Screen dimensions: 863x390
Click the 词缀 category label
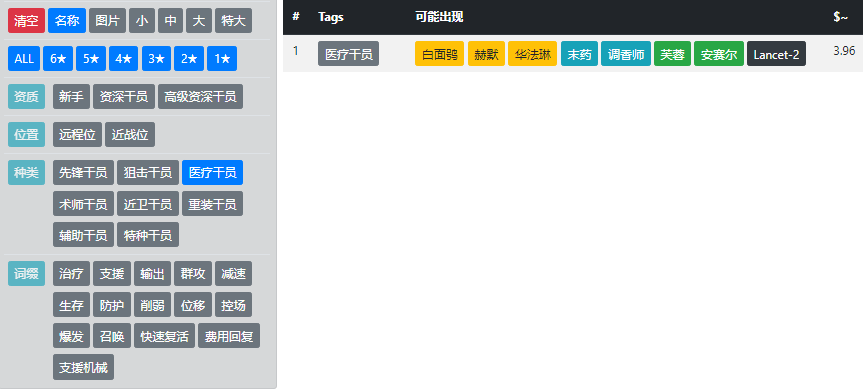click(26, 273)
